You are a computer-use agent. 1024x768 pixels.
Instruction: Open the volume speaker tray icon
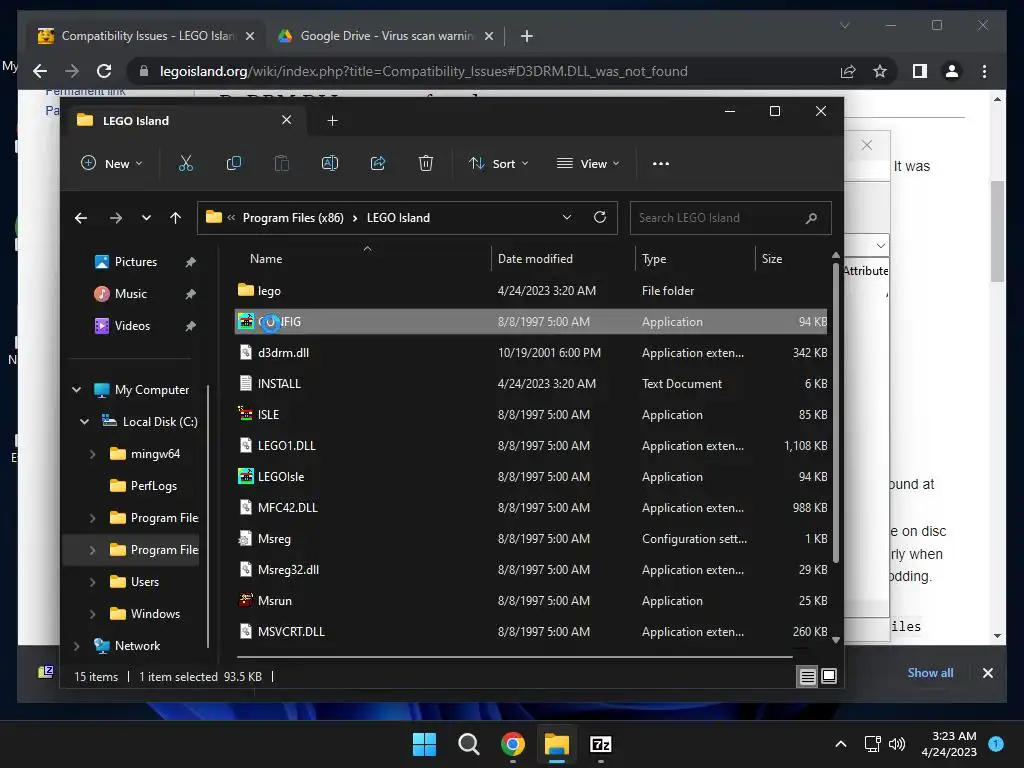(897, 744)
